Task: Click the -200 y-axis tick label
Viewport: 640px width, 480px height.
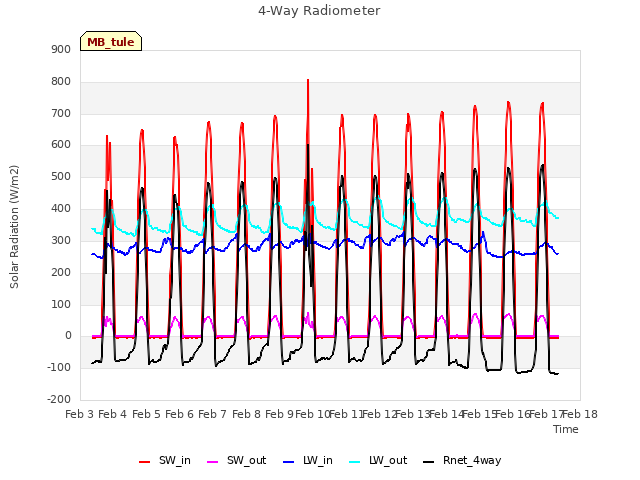Action: (x=59, y=399)
